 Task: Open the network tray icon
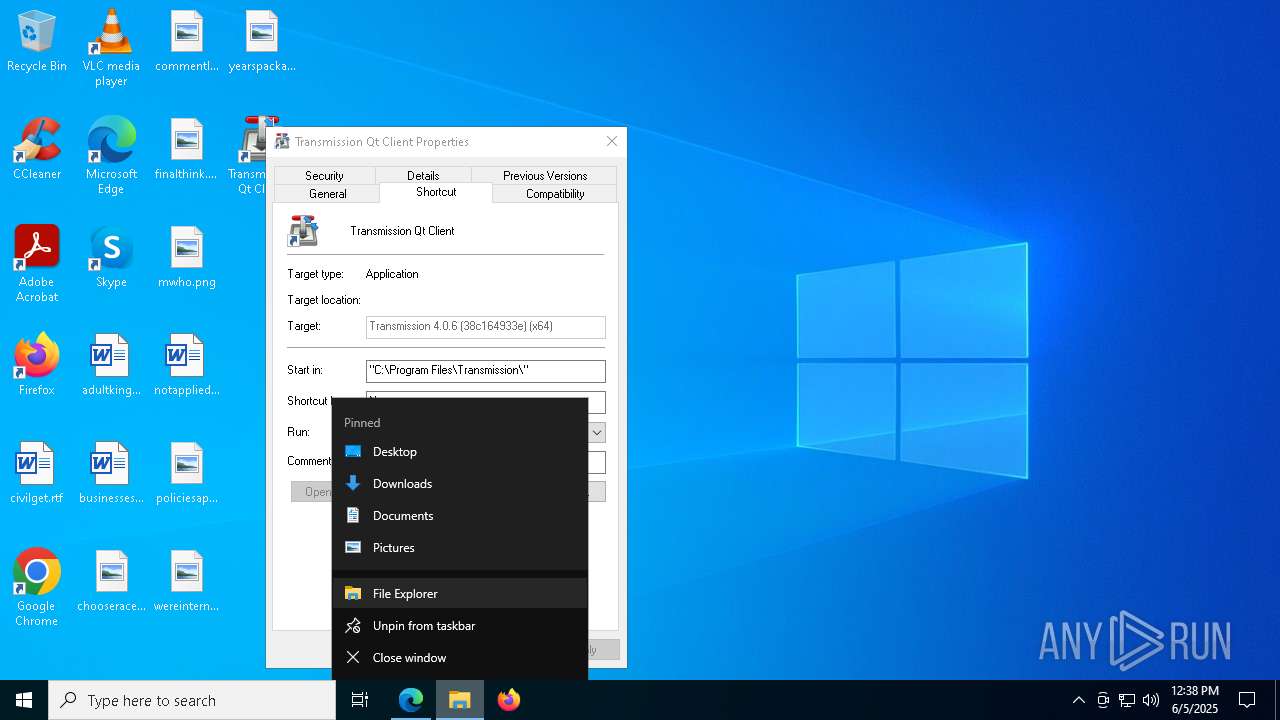coord(1127,700)
